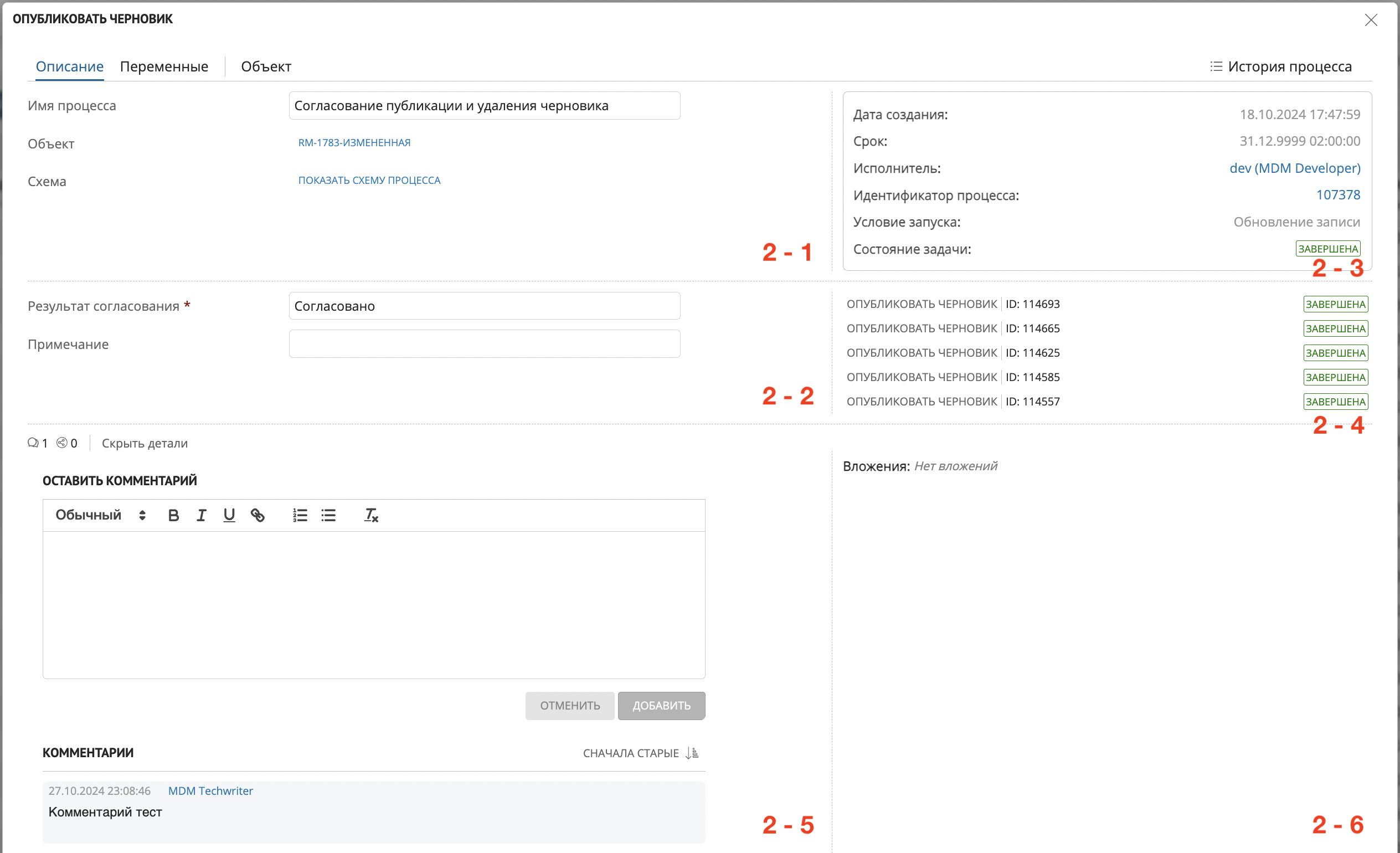Apply italic formatting in comment editor
Image resolution: width=1400 pixels, height=853 pixels.
[201, 515]
